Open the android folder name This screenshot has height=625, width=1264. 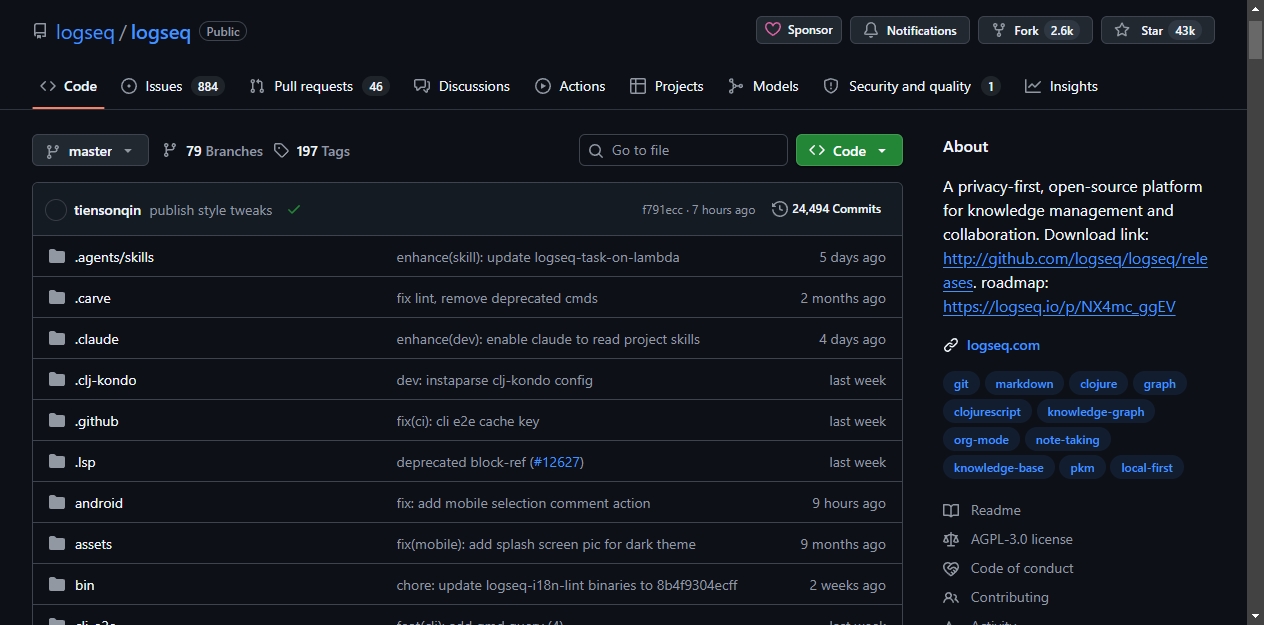[99, 503]
